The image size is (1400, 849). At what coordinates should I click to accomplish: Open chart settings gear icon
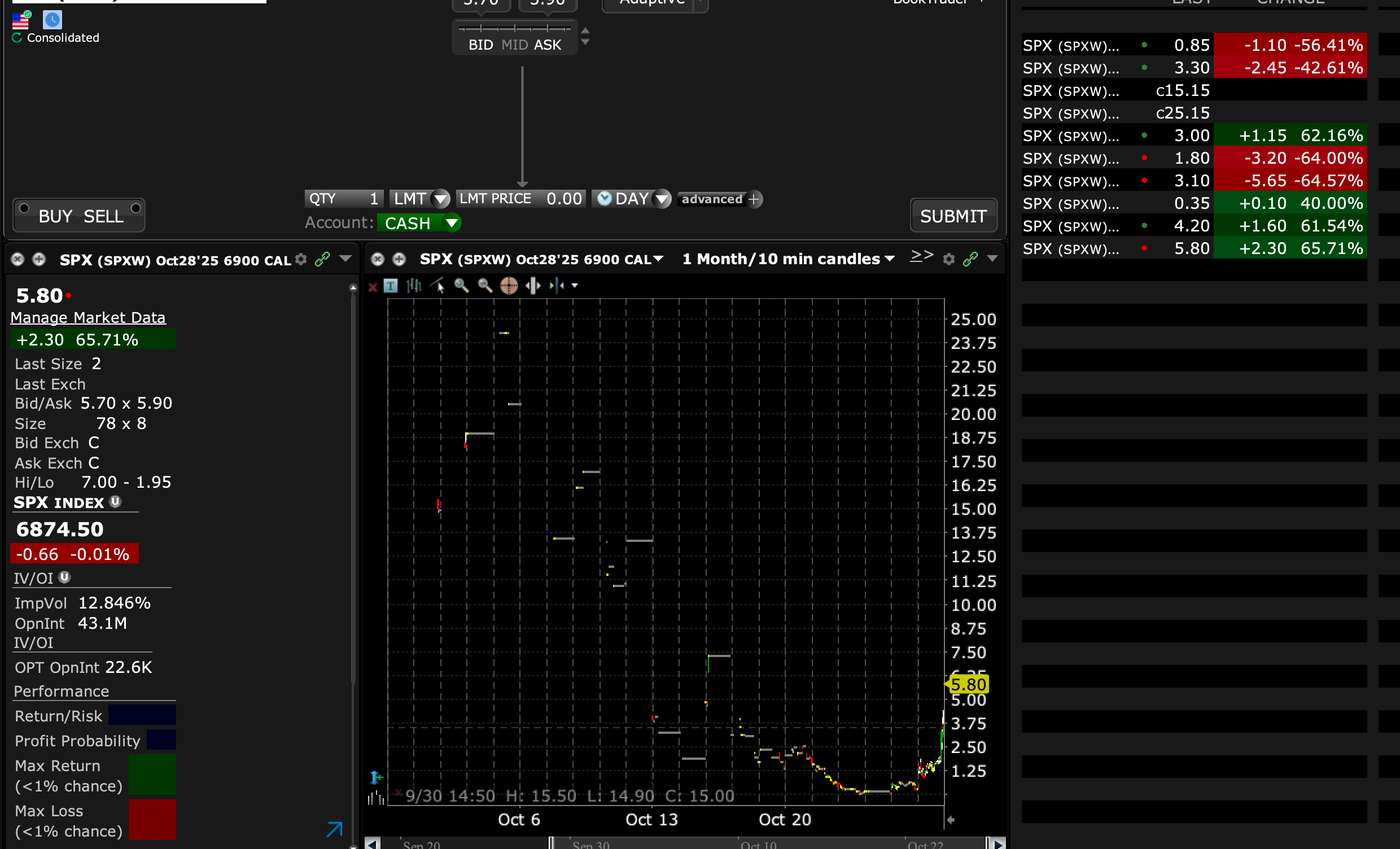(948, 259)
